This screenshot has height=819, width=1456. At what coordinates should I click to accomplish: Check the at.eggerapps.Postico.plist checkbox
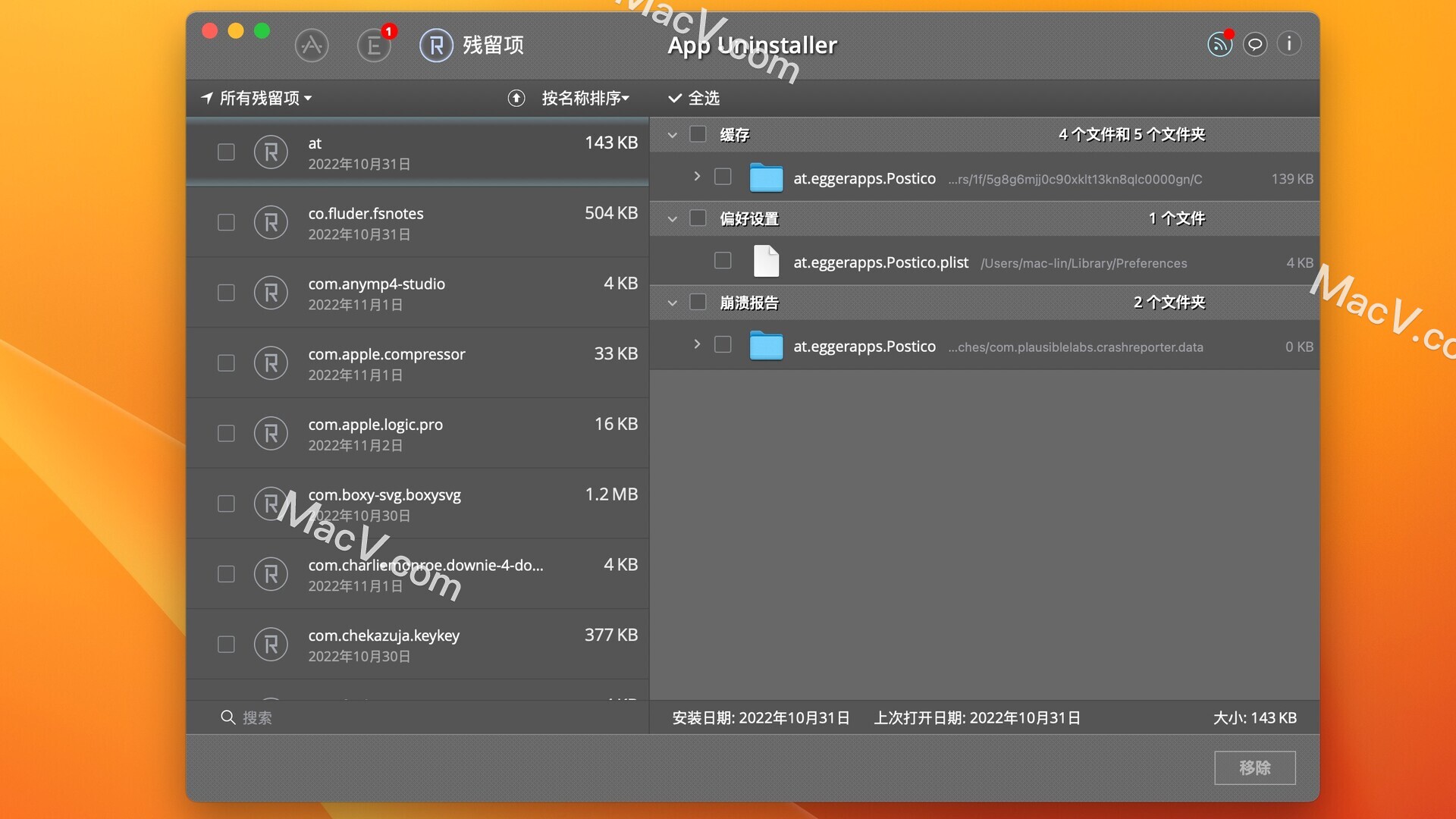click(723, 261)
